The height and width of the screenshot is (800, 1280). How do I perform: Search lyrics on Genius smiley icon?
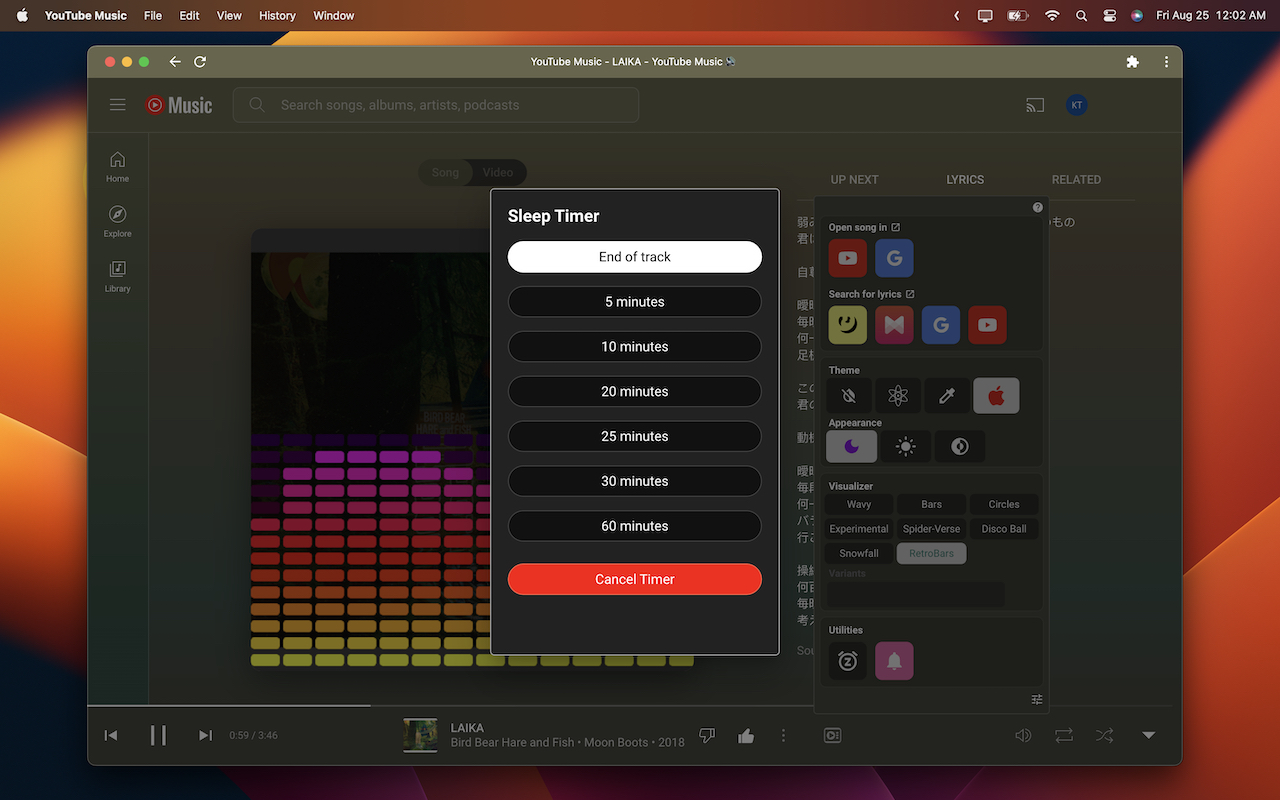[848, 325]
